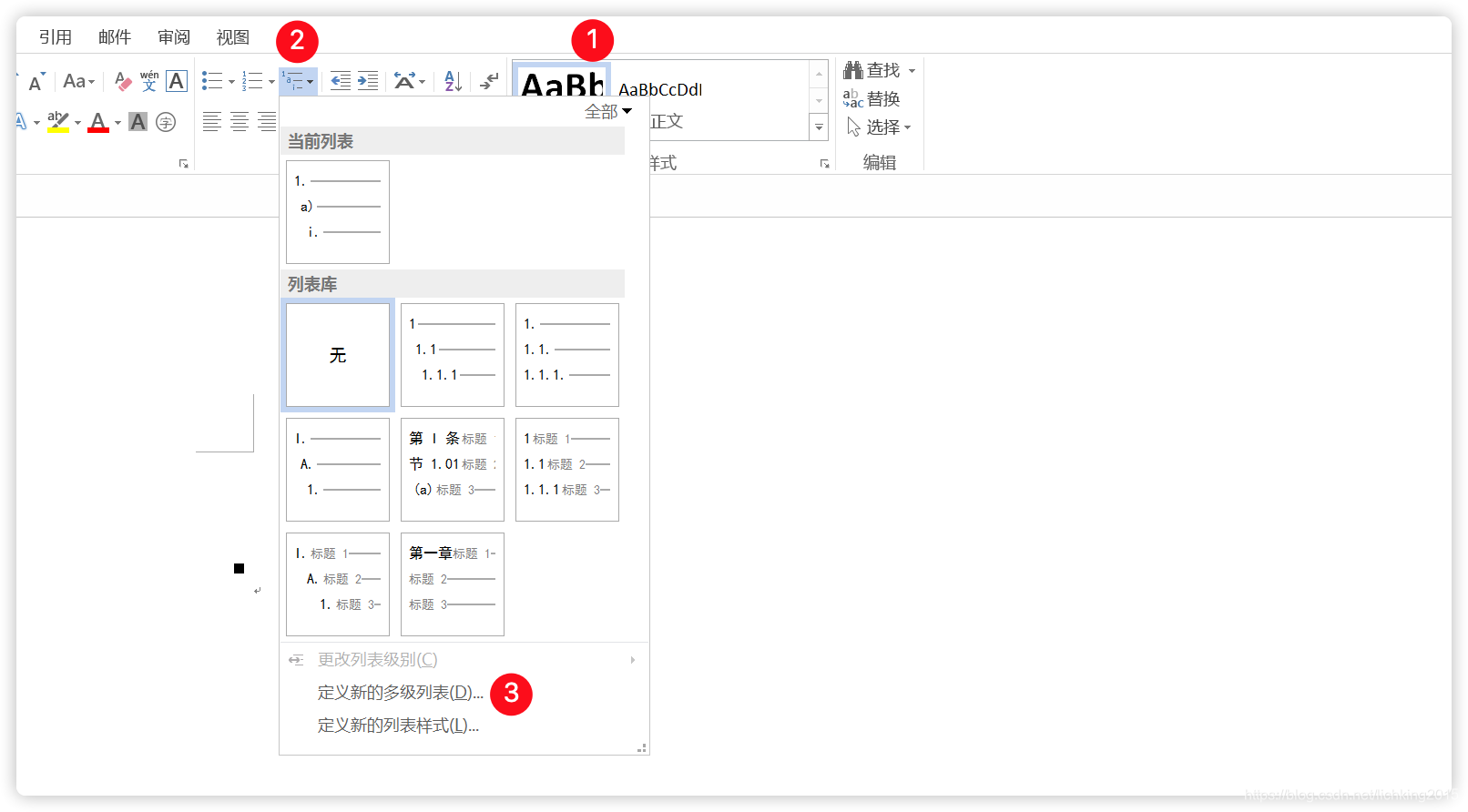Open the 引用 ribbon tab
The image size is (1468, 812).
(x=55, y=37)
